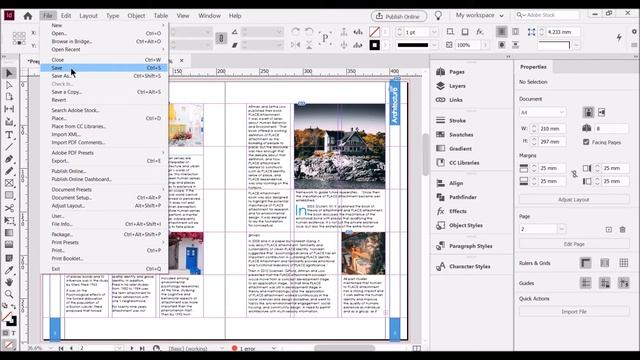This screenshot has width=640, height=360.
Task: Open the Paragraph Styles panel
Action: 464,246
